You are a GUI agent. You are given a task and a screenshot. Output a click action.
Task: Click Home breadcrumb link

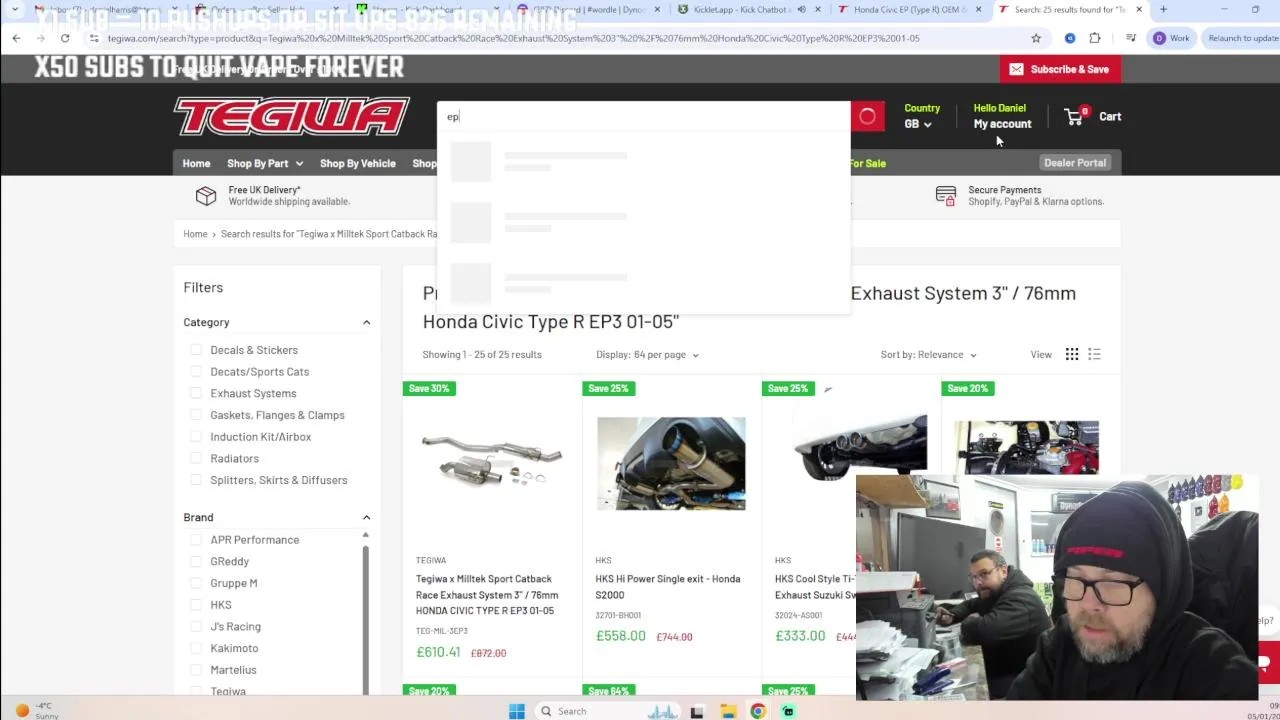(195, 234)
